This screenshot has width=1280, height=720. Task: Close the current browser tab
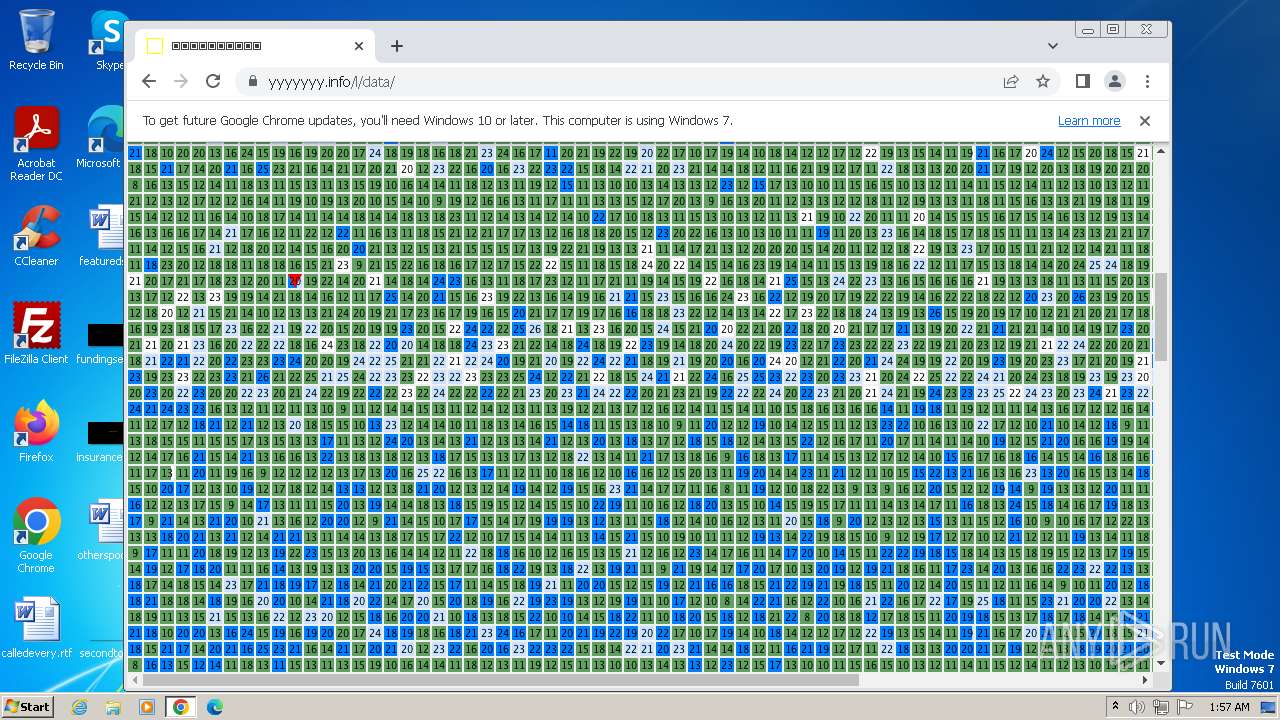tap(359, 46)
